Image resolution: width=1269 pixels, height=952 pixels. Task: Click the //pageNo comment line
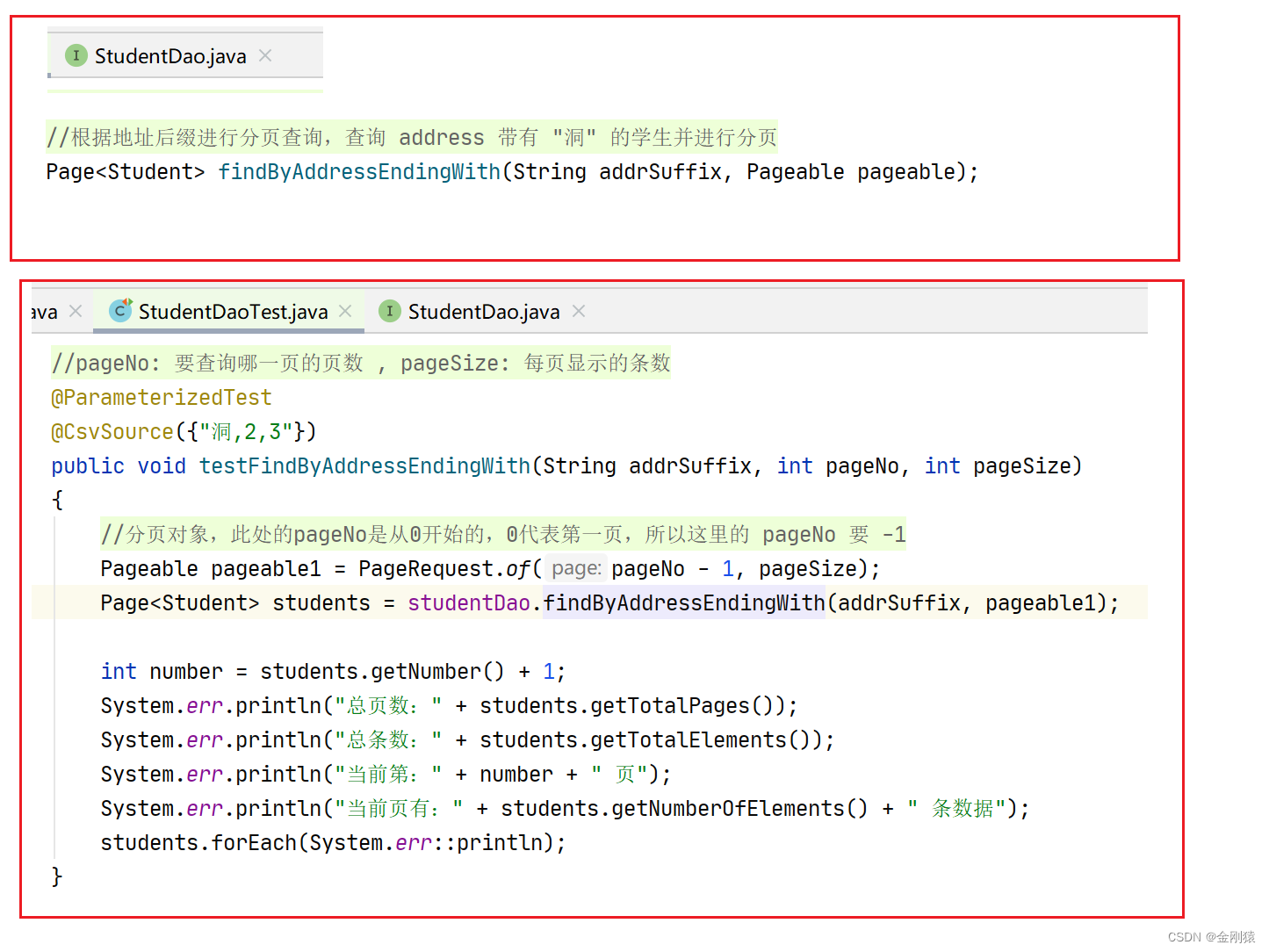pos(361,364)
